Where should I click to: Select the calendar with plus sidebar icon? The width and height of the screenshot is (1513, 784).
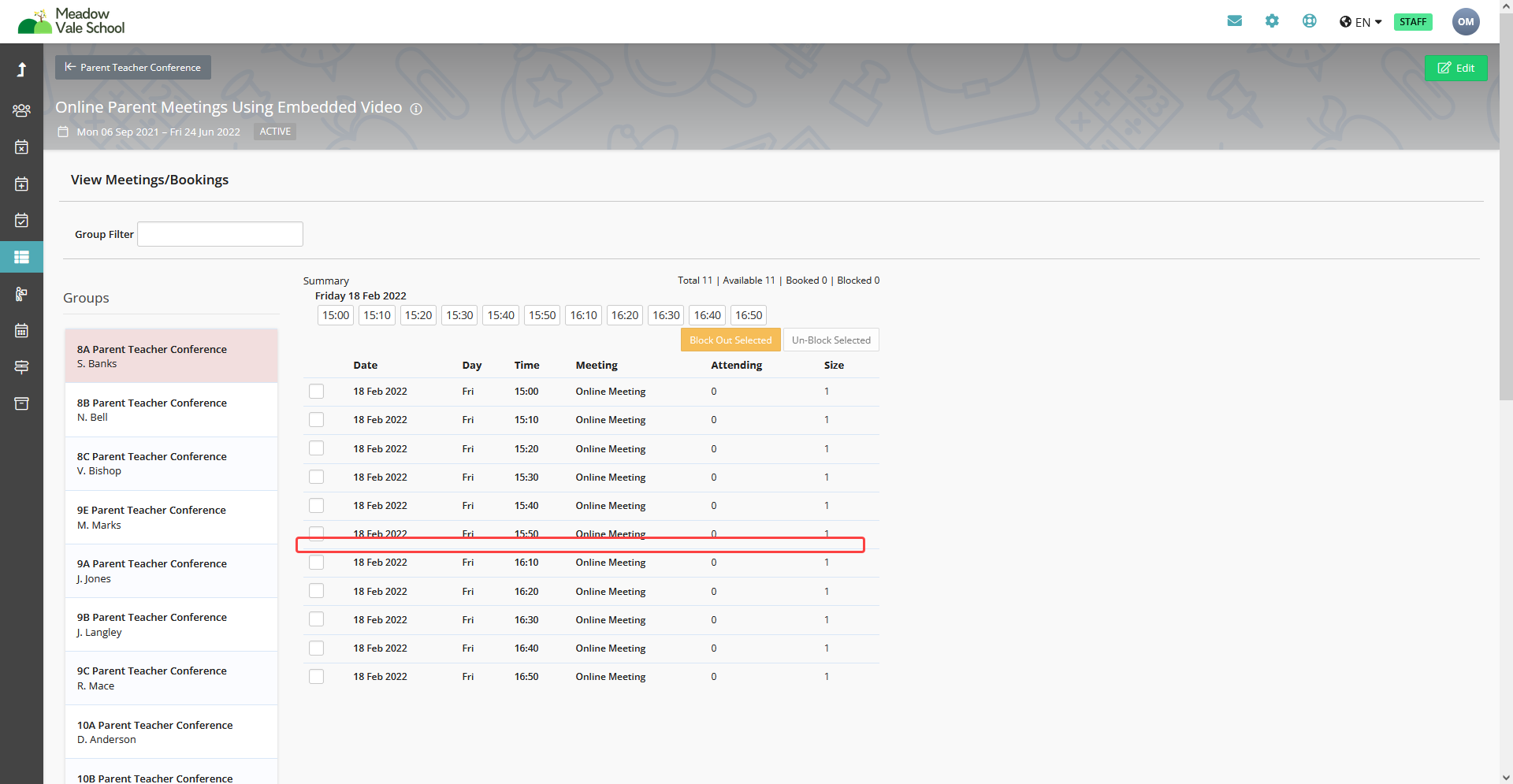pyautogui.click(x=21, y=184)
